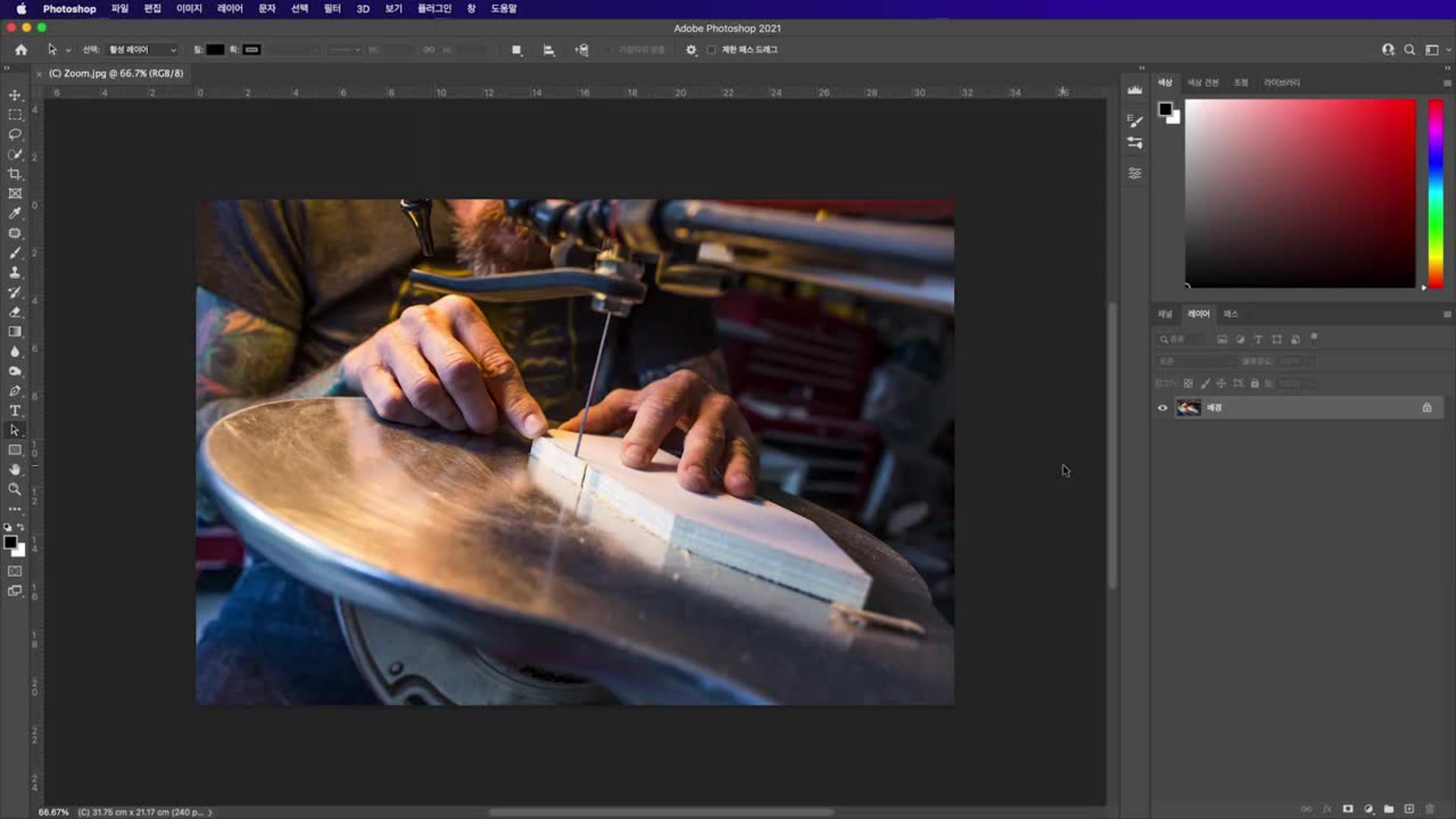Viewport: 1456px width, 819px height.
Task: Open the Histogram panel icon
Action: pyautogui.click(x=1134, y=89)
